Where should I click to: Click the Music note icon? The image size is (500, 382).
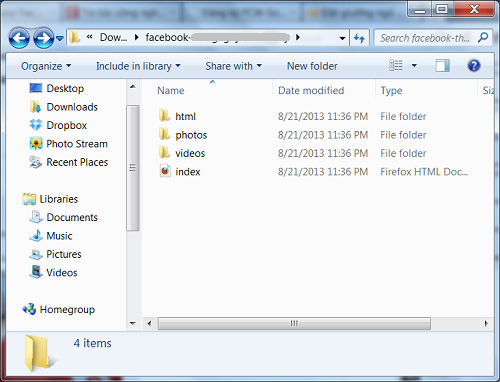[x=36, y=236]
